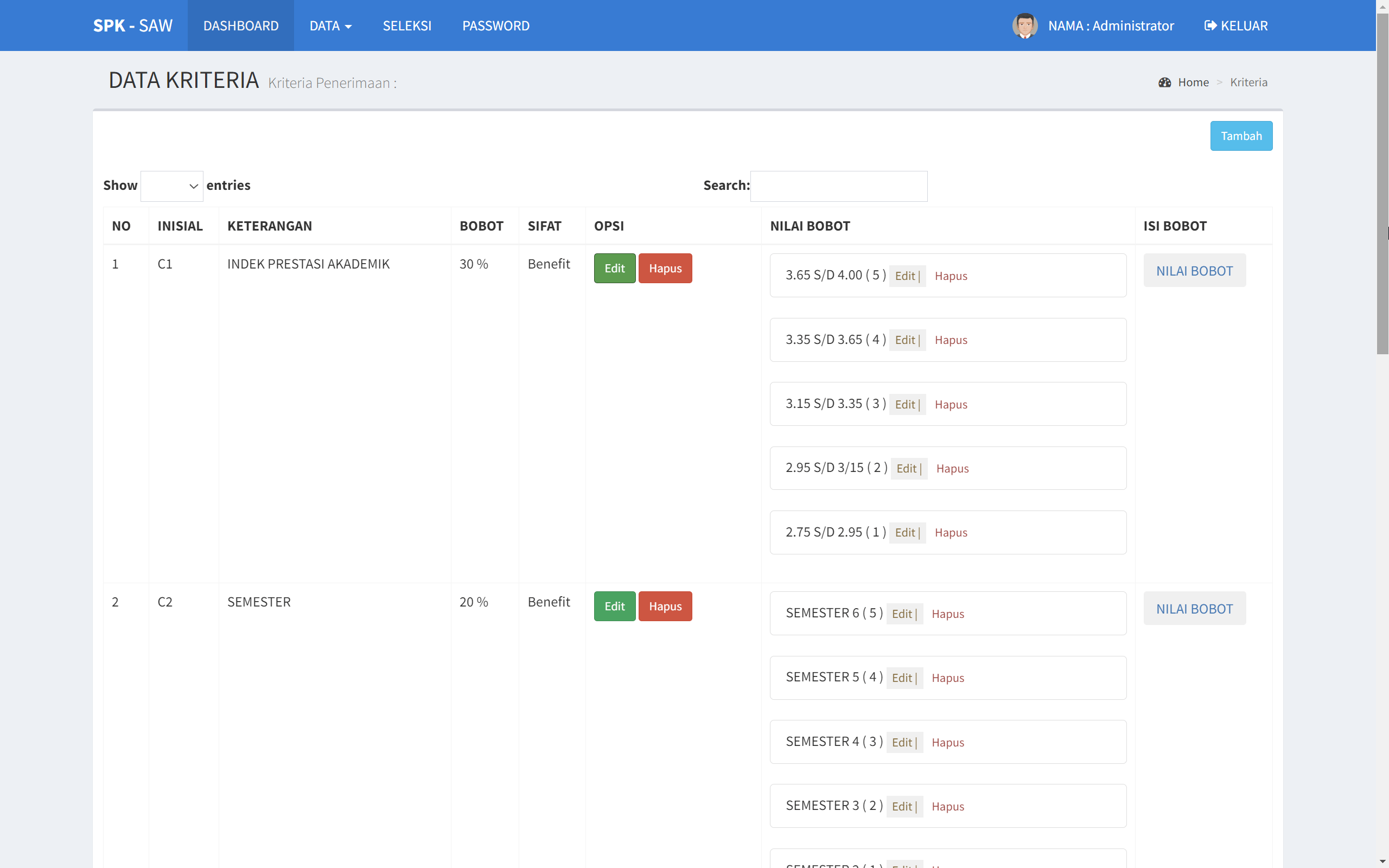Open the Kriteria breadcrumb link

tap(1248, 81)
